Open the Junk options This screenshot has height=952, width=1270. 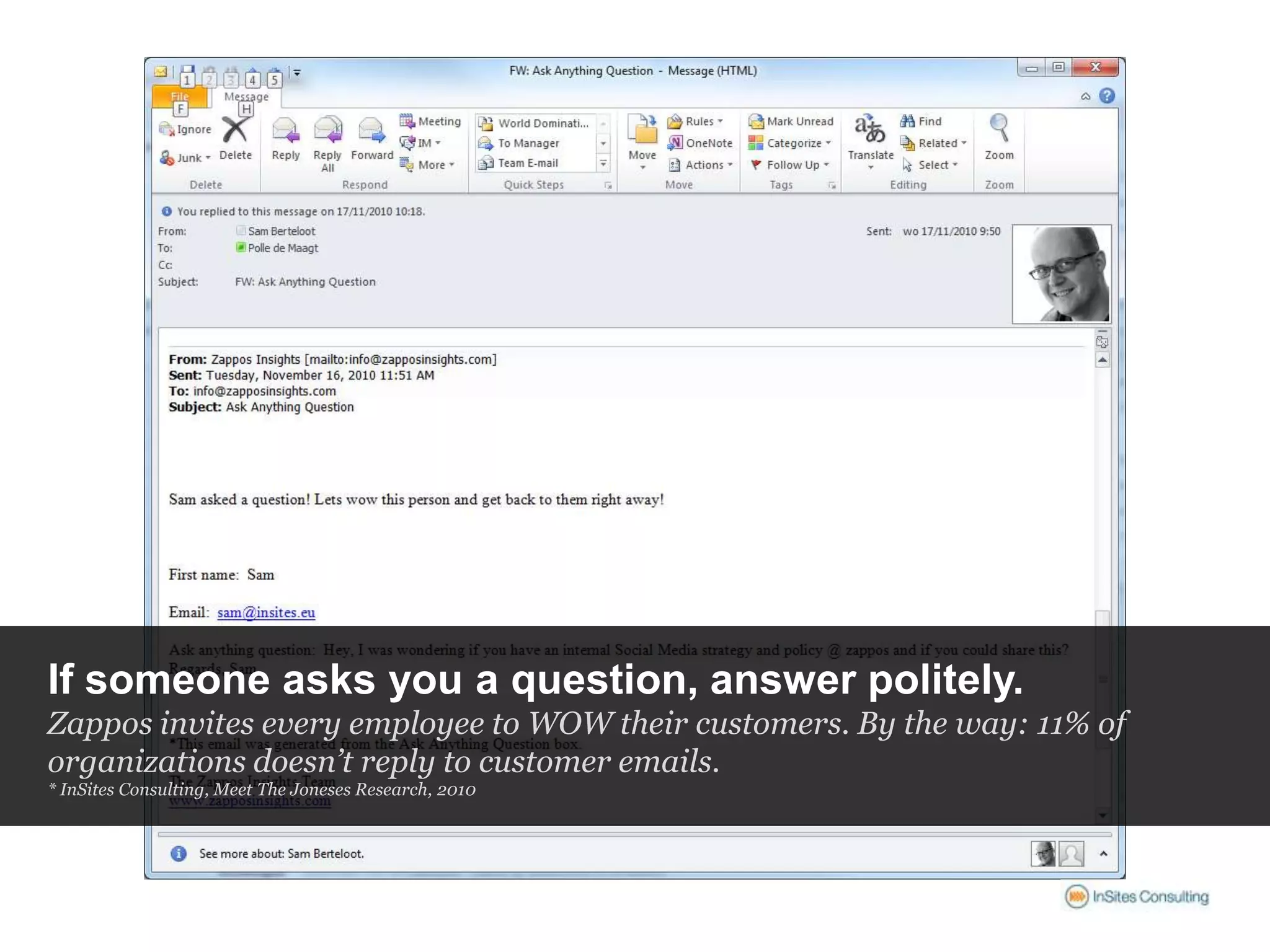[x=185, y=158]
